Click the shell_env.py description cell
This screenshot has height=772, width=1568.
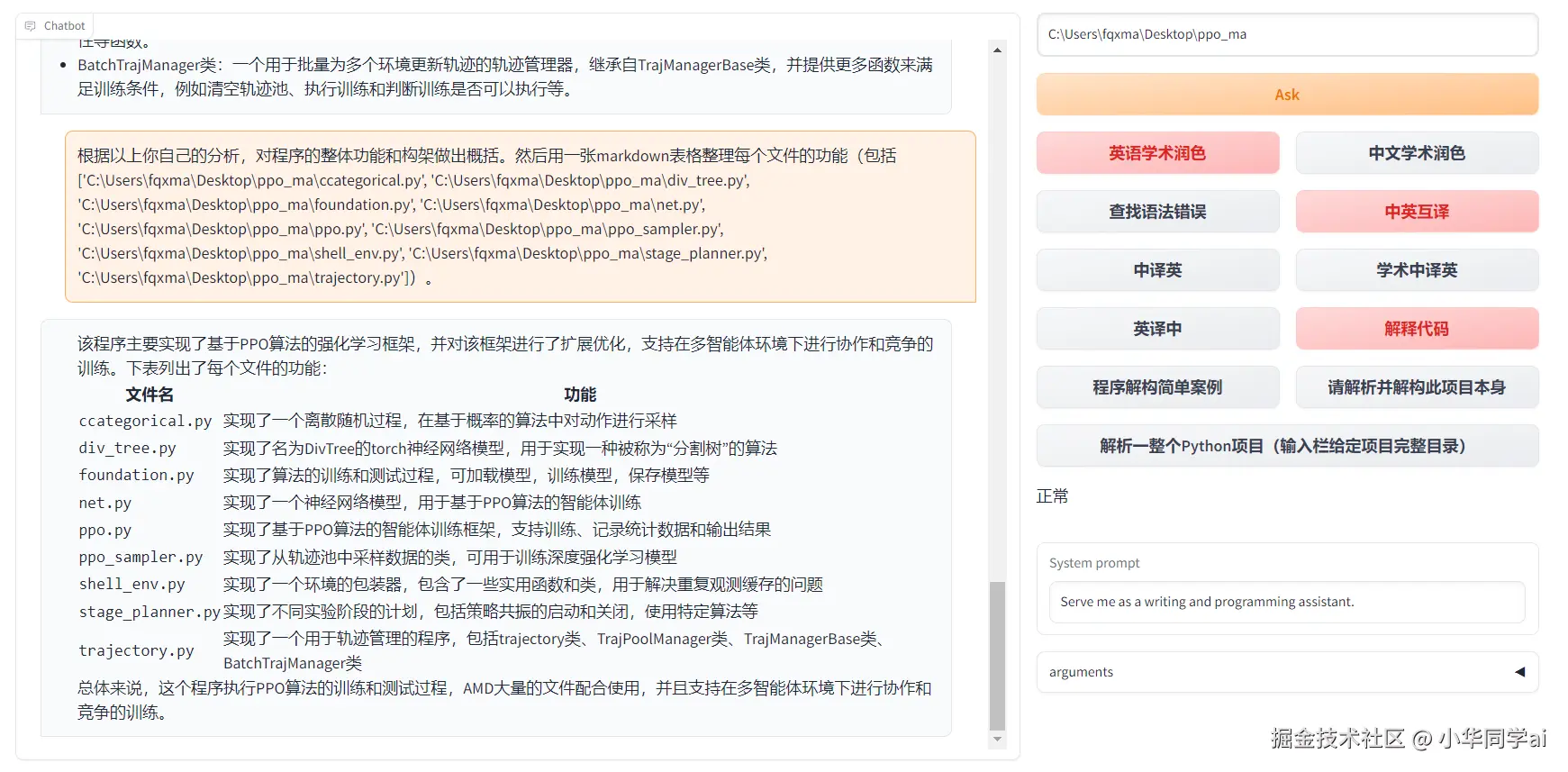click(x=523, y=584)
